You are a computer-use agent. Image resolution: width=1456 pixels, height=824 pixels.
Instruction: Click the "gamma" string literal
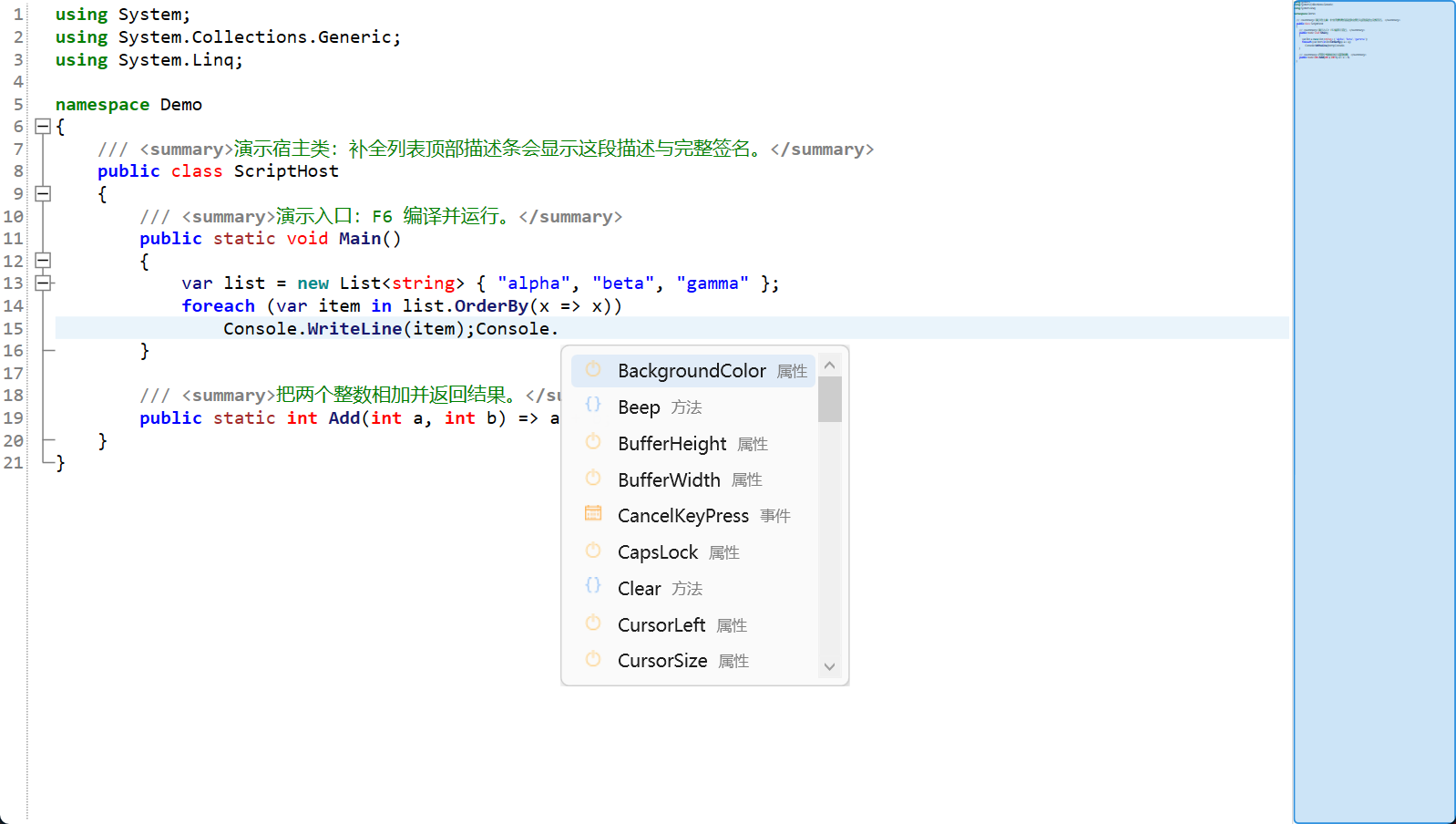pos(713,283)
